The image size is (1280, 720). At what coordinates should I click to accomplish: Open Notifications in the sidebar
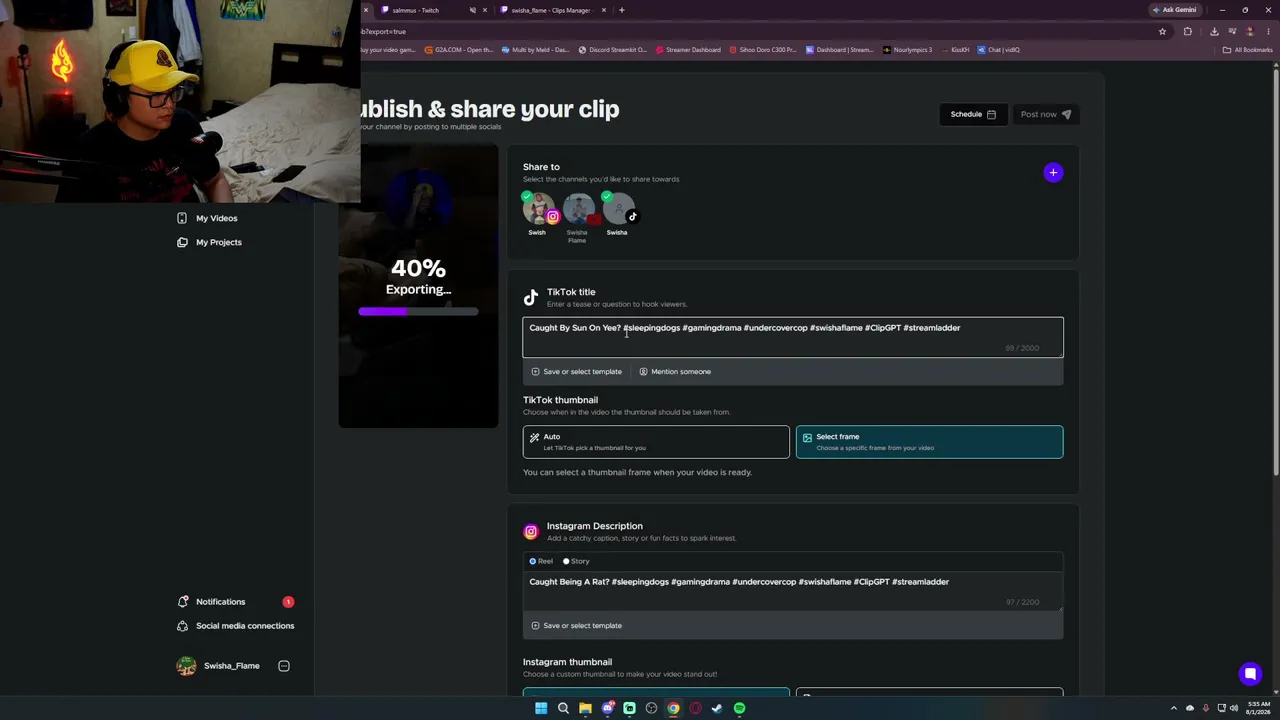pyautogui.click(x=211, y=602)
